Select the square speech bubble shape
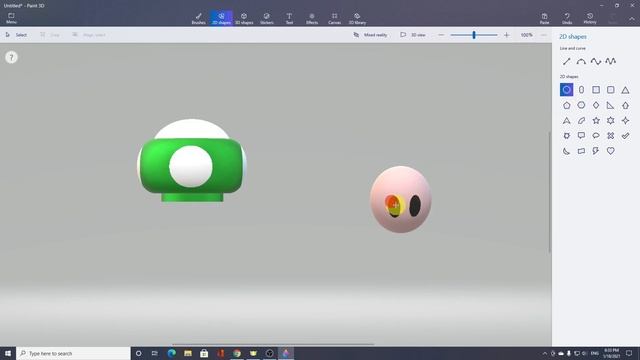640x360 pixels. (x=581, y=136)
